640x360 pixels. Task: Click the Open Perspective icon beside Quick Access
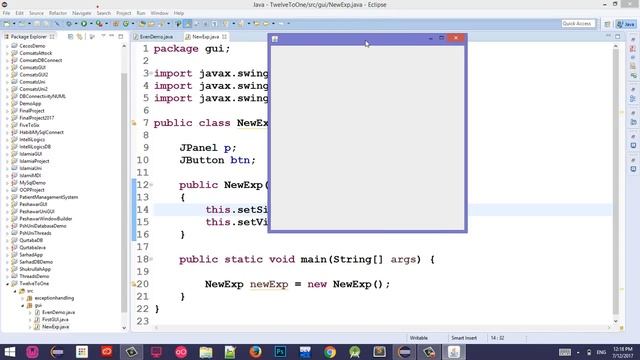(607, 24)
